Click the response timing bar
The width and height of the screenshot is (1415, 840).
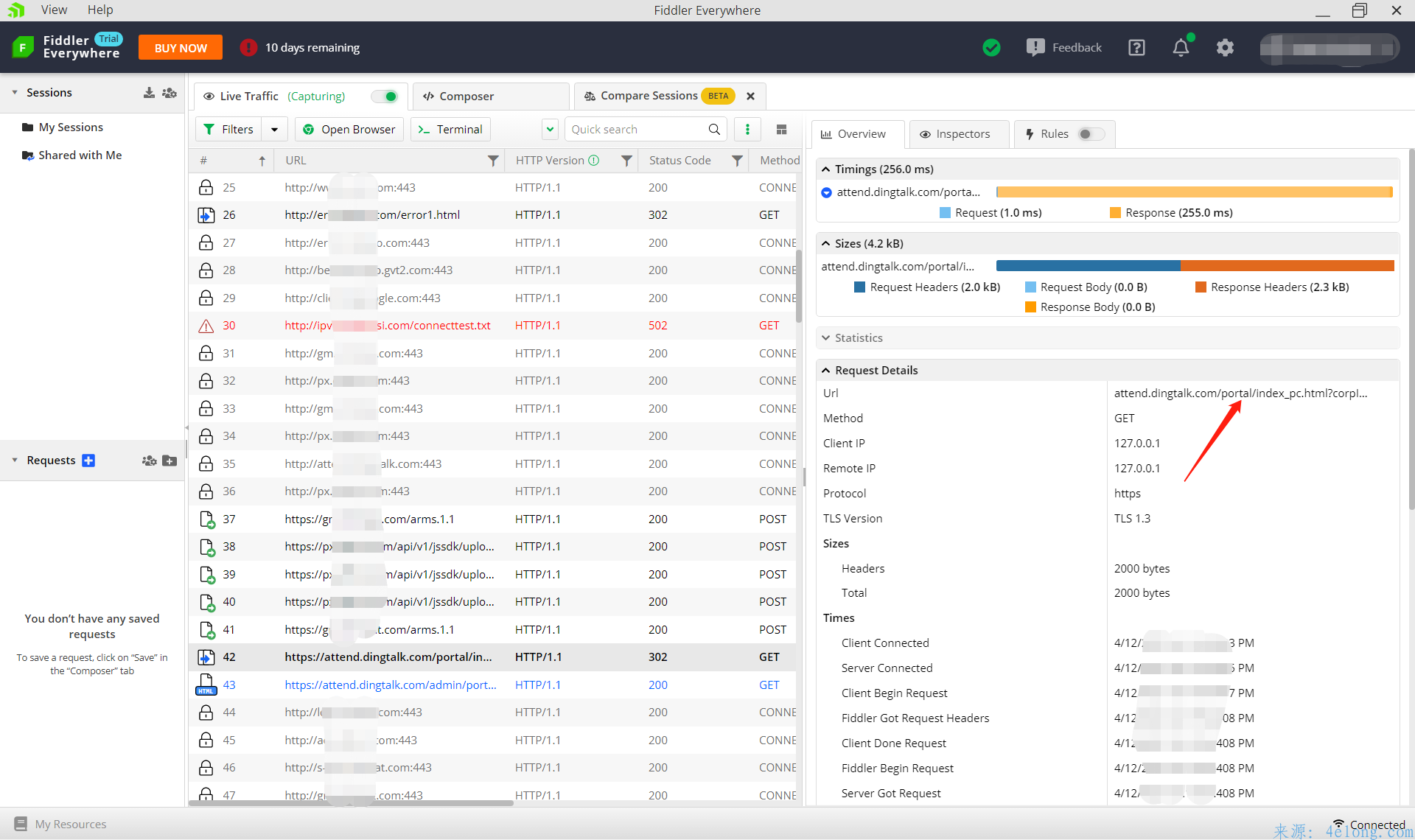1195,192
